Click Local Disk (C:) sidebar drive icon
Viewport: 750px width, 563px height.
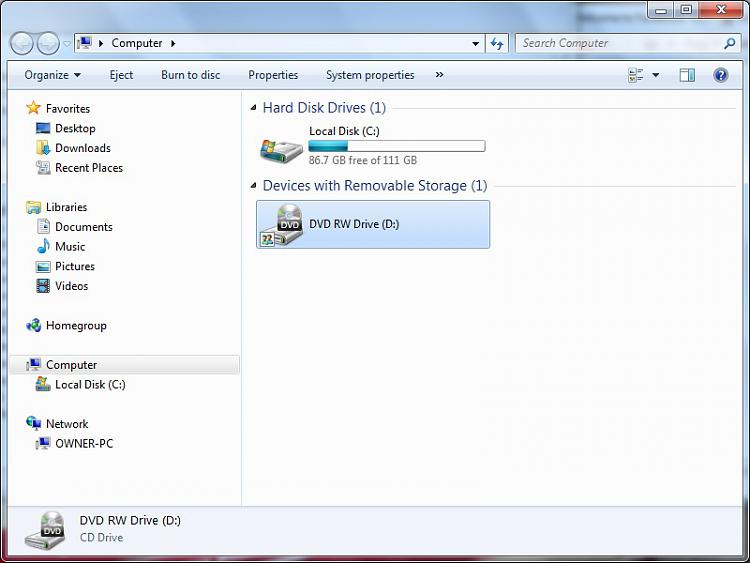point(43,384)
